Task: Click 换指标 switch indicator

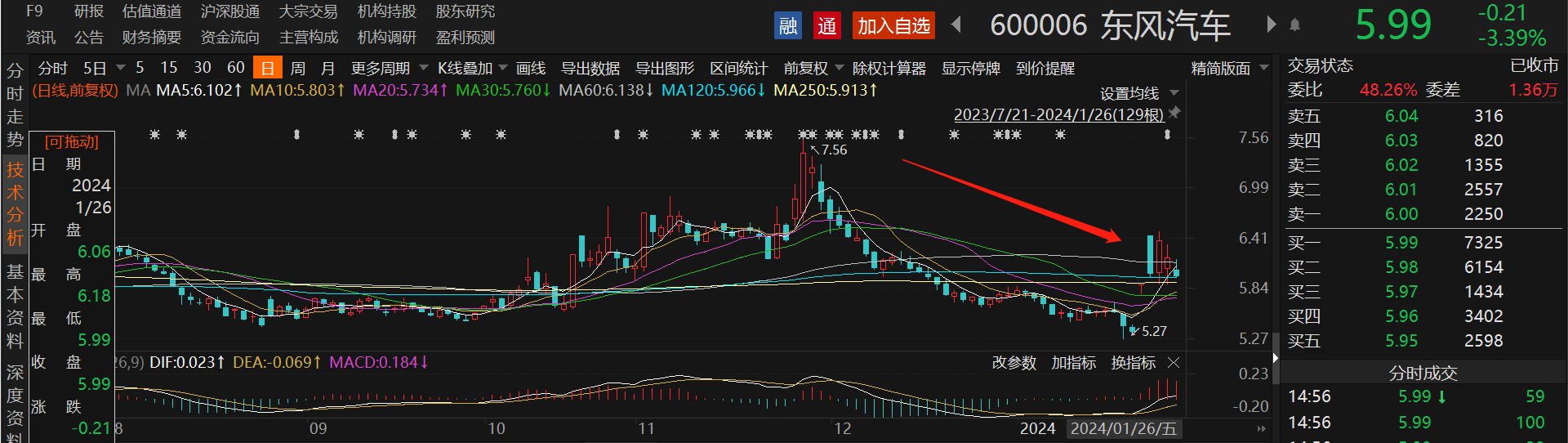Action: click(1134, 362)
